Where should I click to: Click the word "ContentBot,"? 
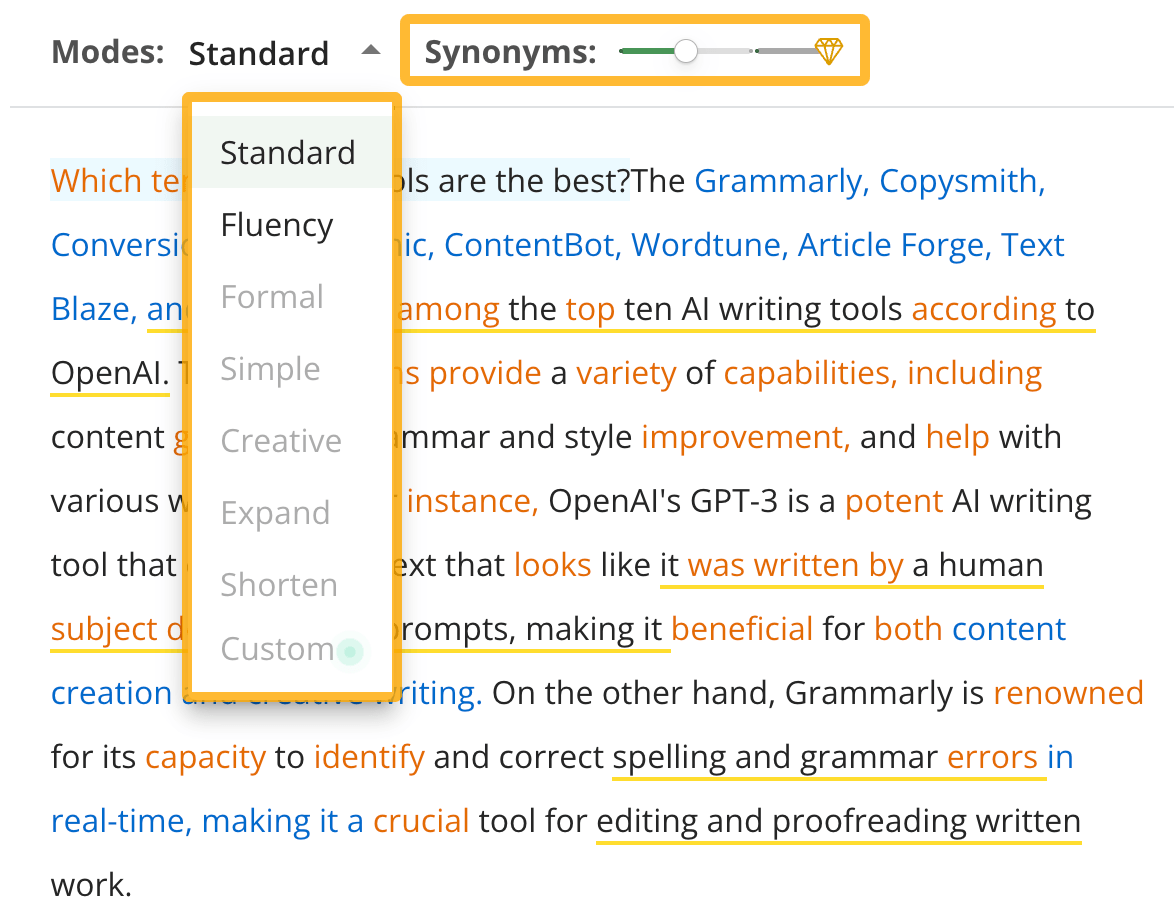(532, 245)
